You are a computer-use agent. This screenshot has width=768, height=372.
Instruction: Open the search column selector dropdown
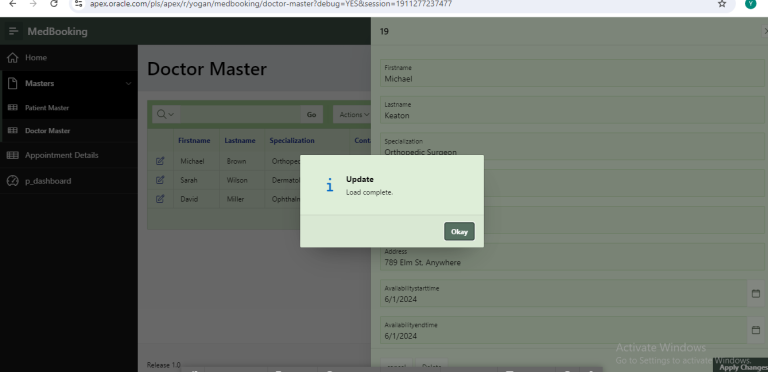[166, 115]
